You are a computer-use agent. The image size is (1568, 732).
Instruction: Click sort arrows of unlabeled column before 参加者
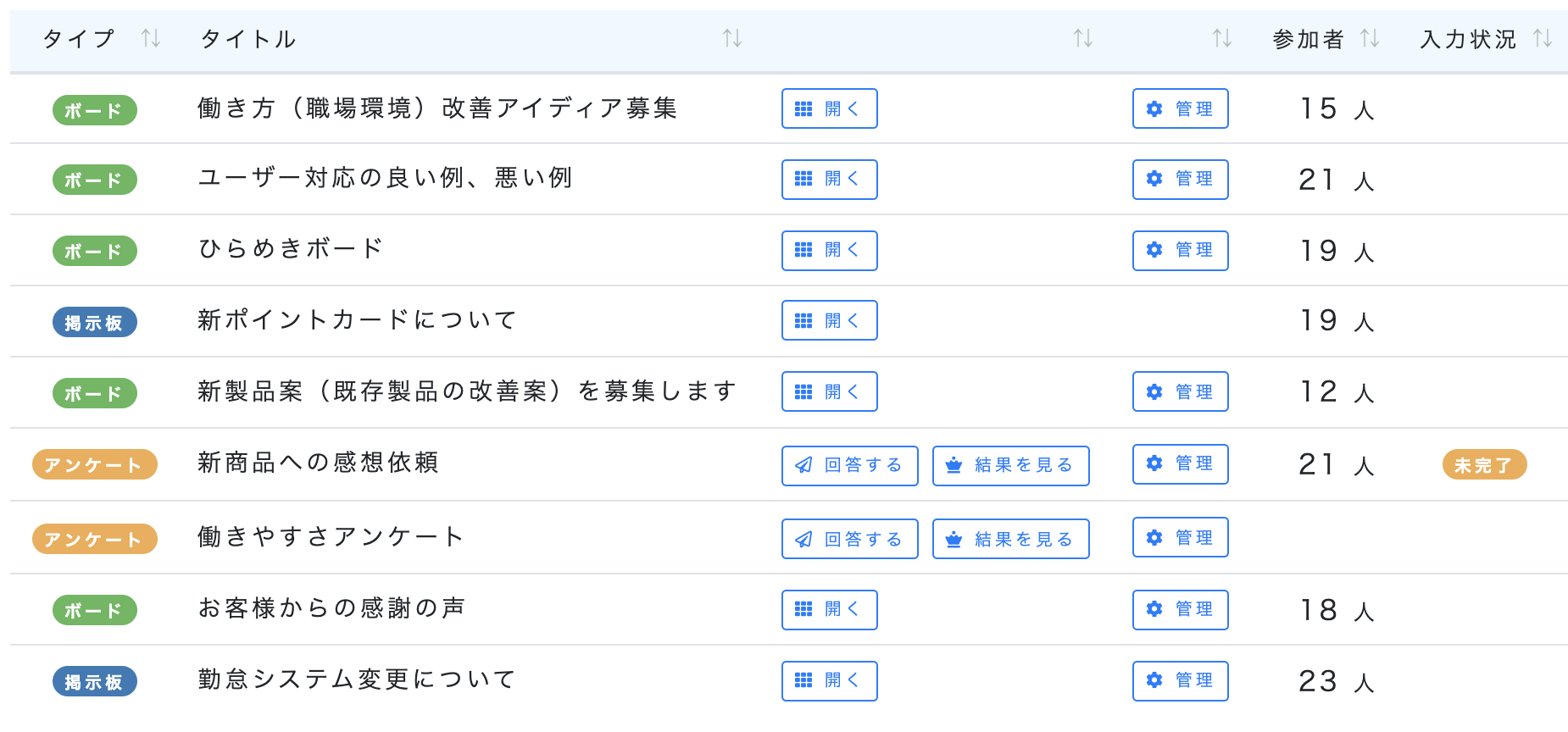coord(1222,38)
